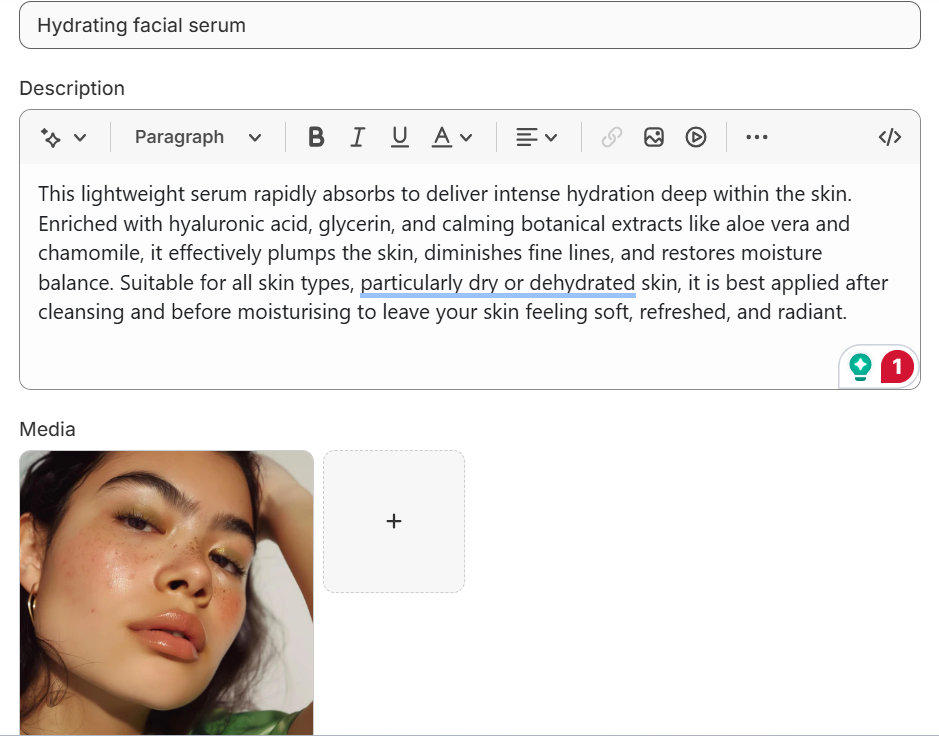Switch to HTML code view

889,137
